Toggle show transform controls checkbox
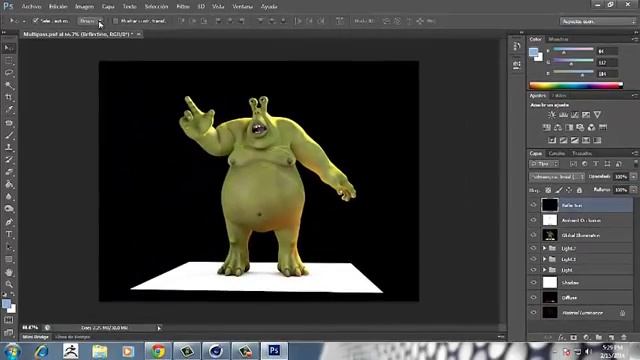 115,21
